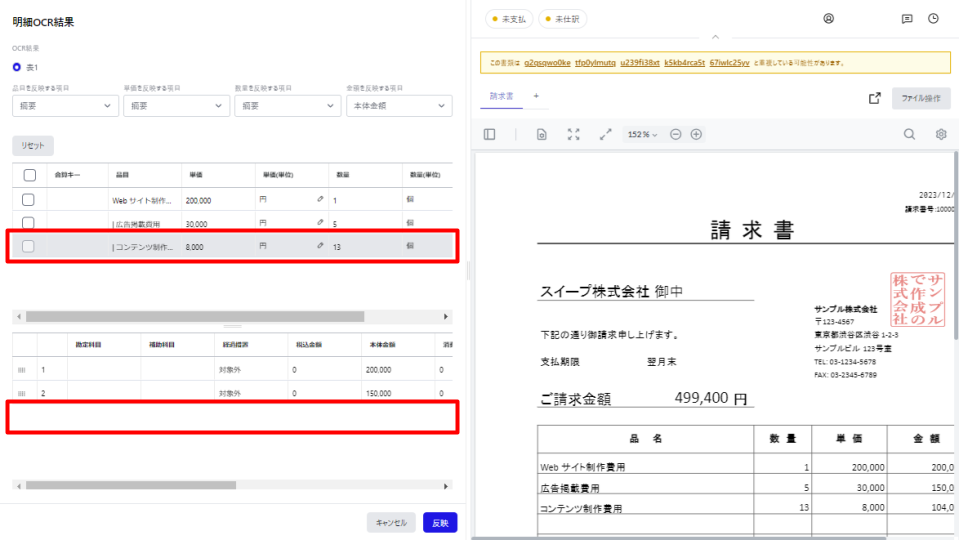
Task: Click the キャンセル button
Action: (x=391, y=523)
